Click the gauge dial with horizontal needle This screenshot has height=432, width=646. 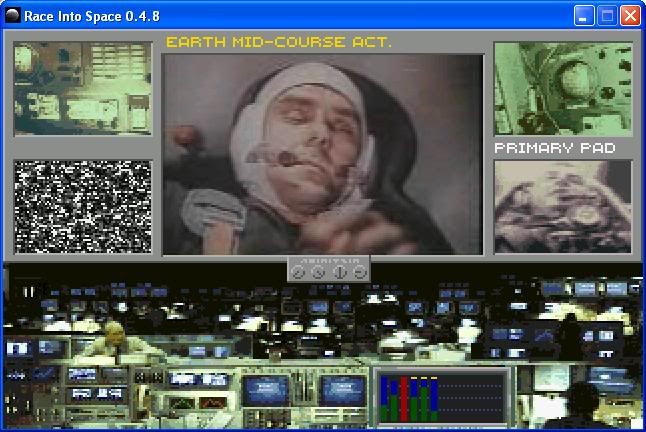[x=360, y=272]
